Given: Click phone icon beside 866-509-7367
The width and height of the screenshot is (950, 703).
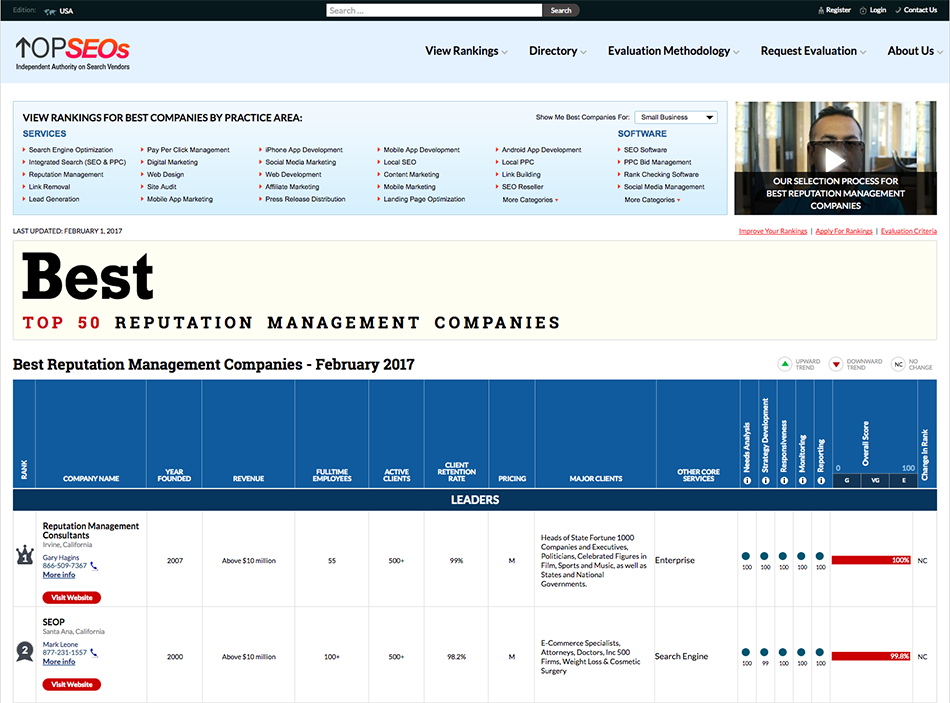Looking at the screenshot, I should pos(94,566).
